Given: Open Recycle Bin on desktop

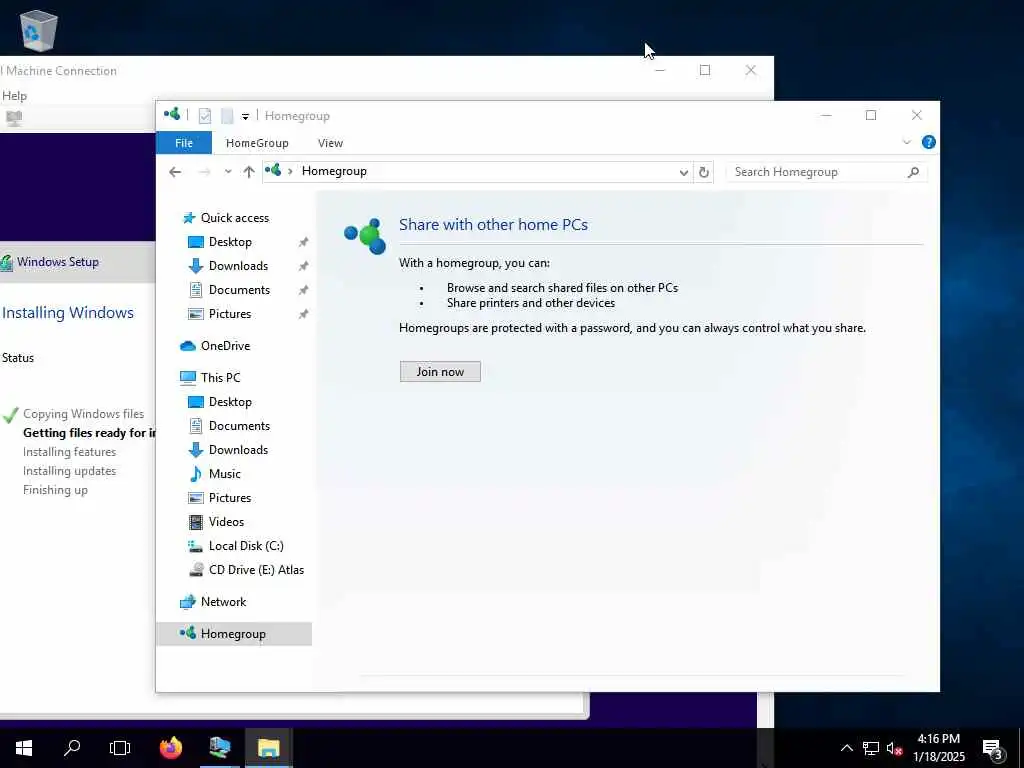Looking at the screenshot, I should point(39,30).
